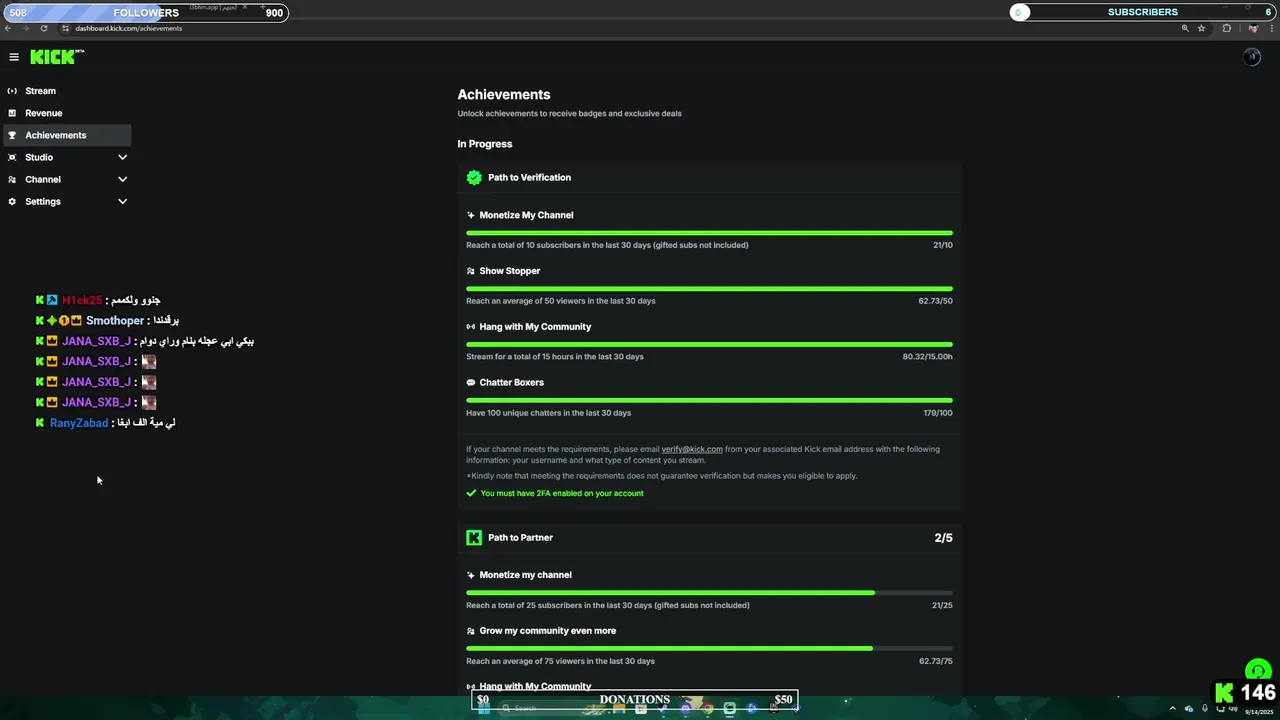Click the taskbar date 9/14/2025
This screenshot has height=720, width=1280.
1258,712
